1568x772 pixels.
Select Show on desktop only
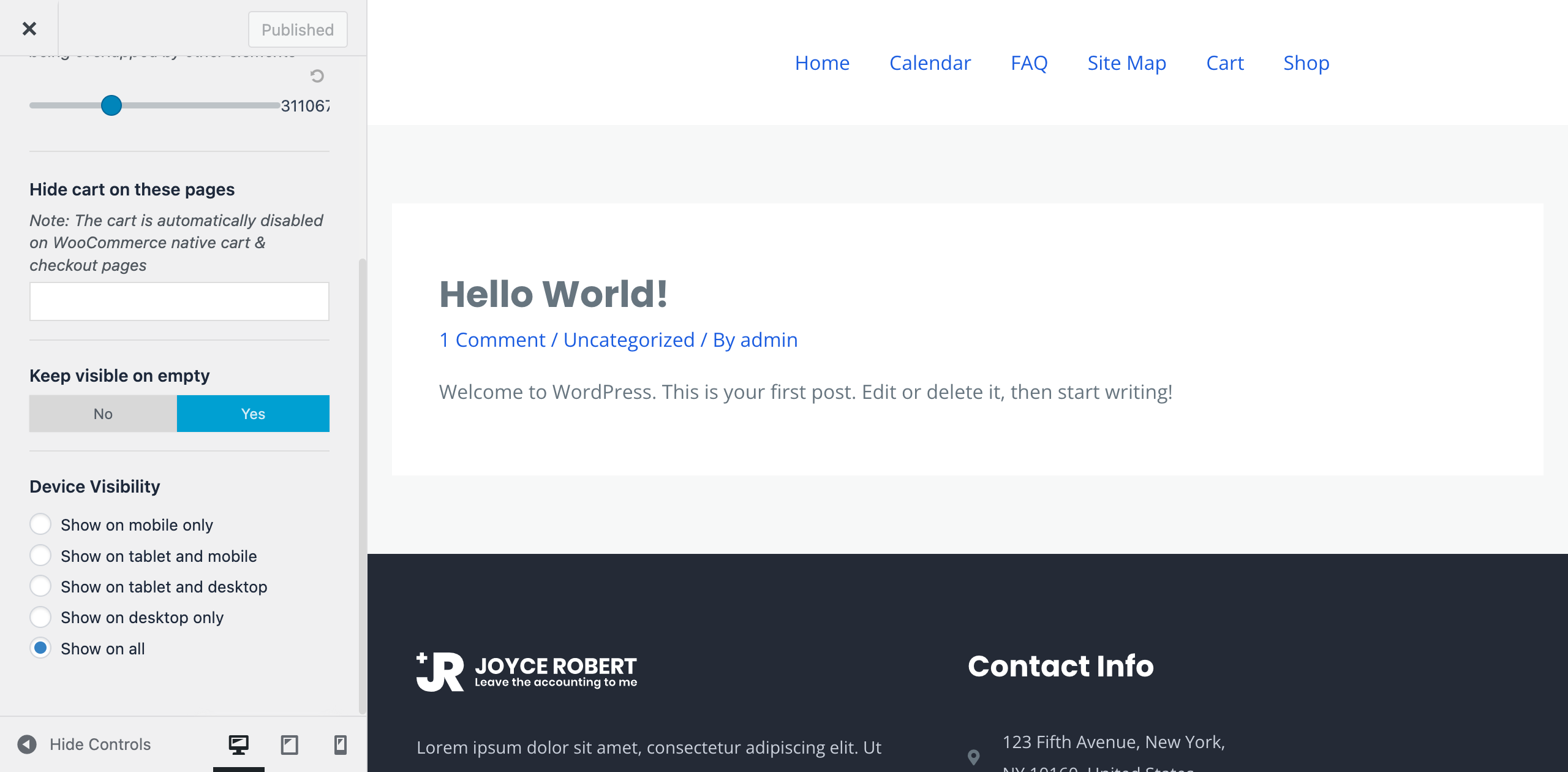pyautogui.click(x=40, y=617)
